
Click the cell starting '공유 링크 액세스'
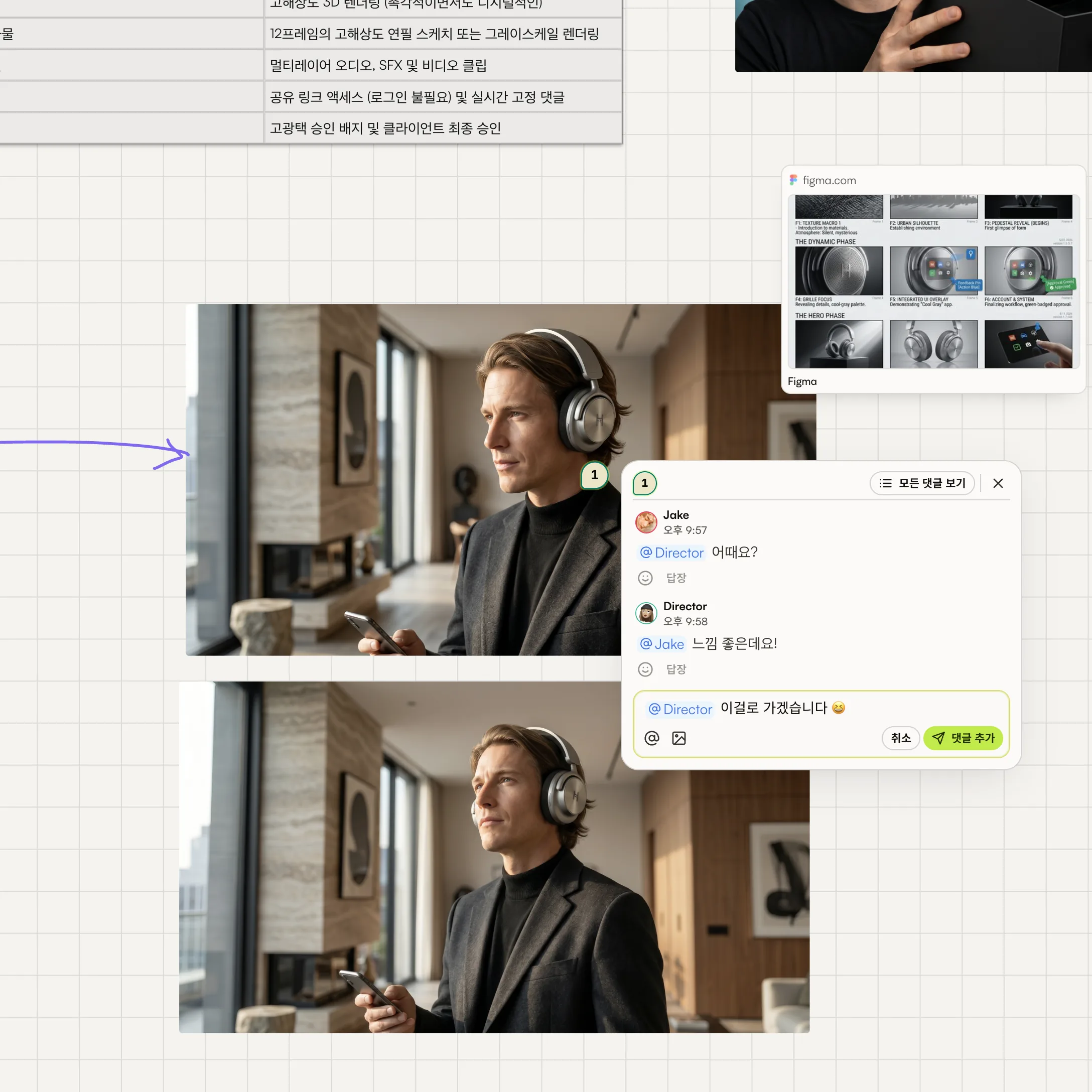coord(443,97)
